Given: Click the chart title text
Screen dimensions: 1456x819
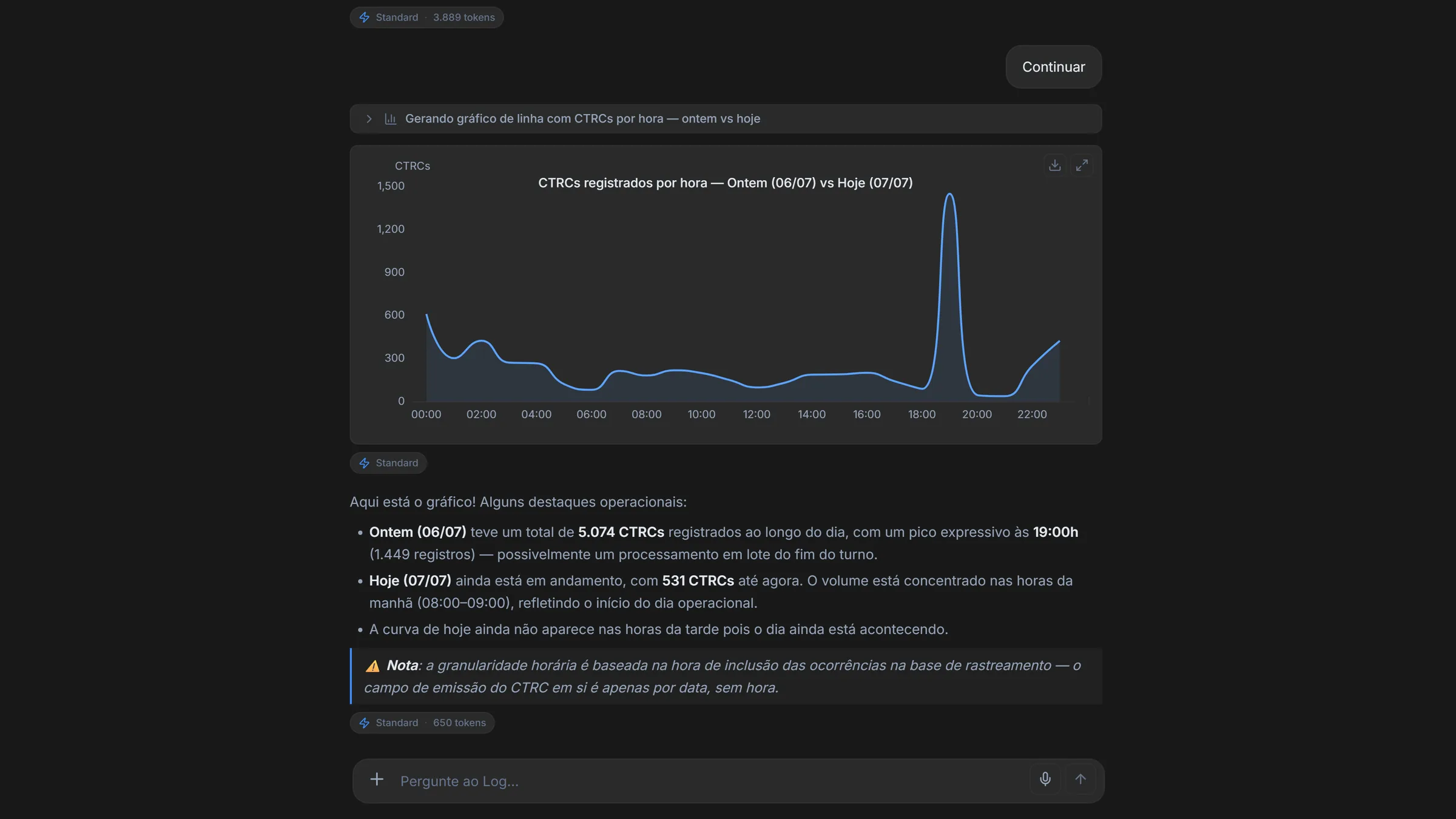Looking at the screenshot, I should point(726,183).
